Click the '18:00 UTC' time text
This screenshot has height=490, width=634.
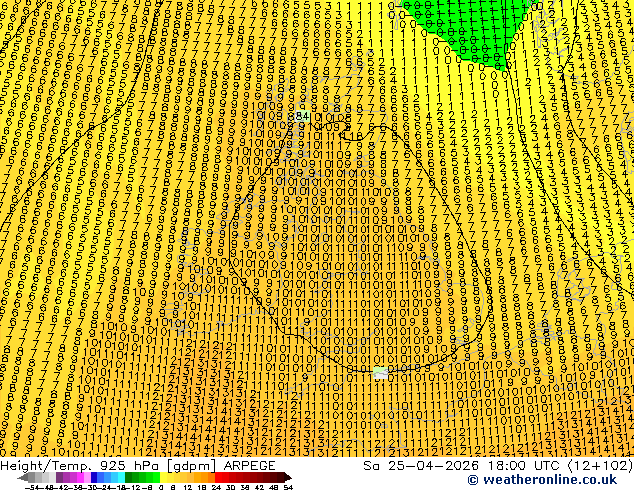[x=526, y=466]
